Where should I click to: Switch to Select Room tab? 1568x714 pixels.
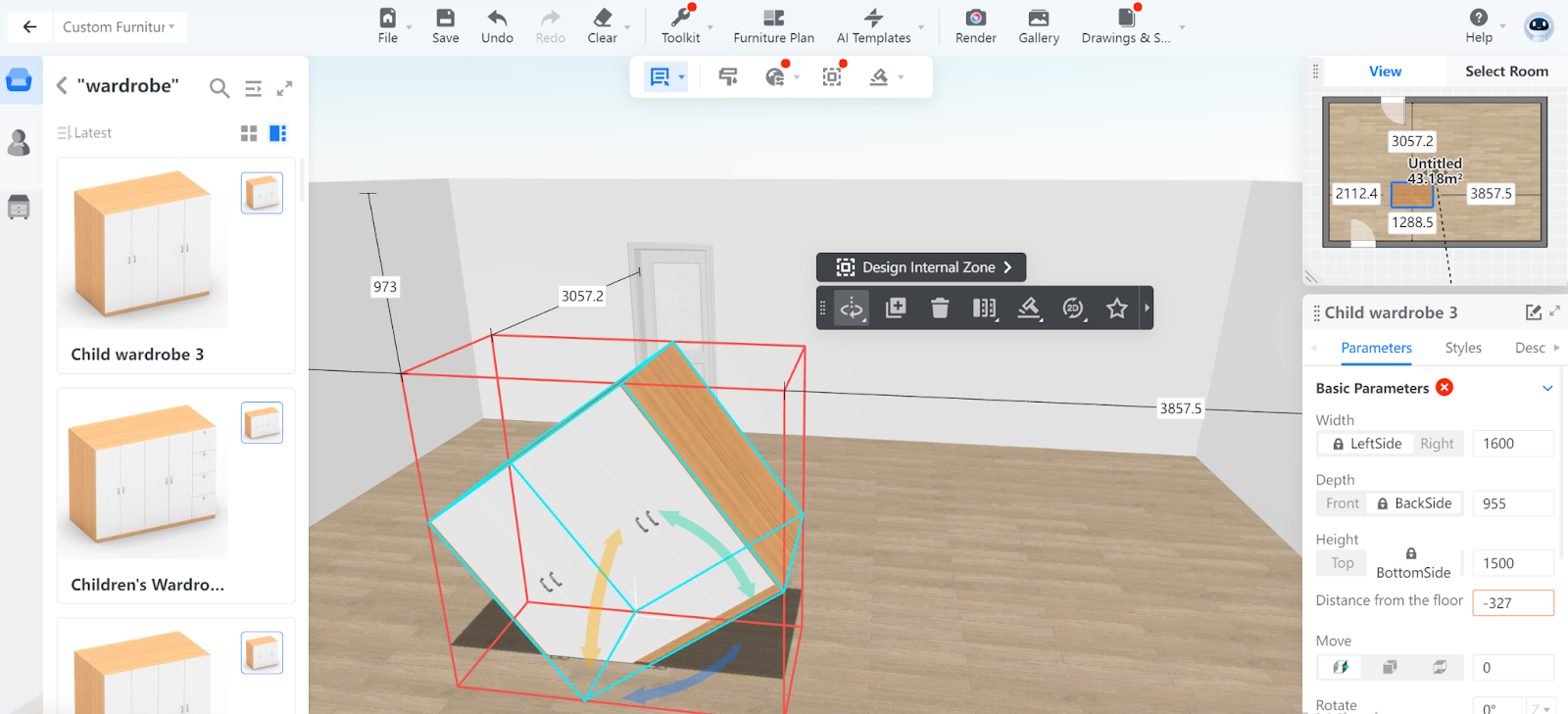[x=1506, y=71]
